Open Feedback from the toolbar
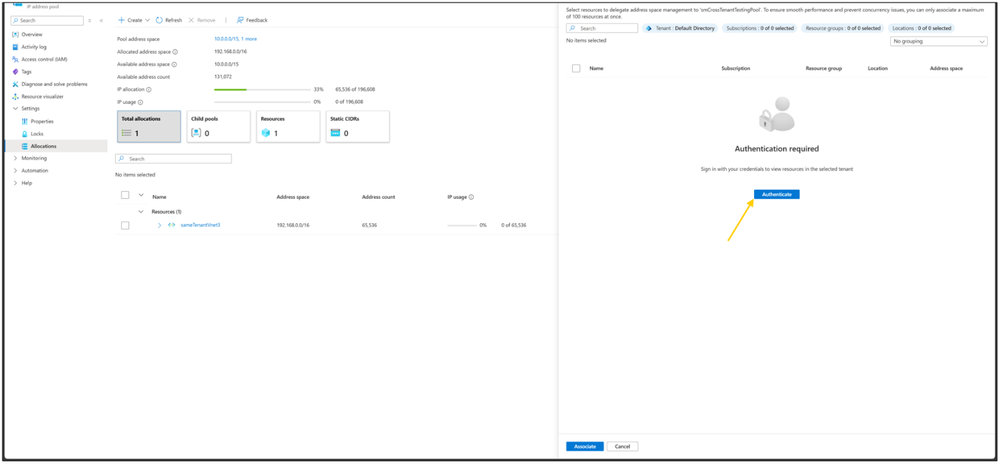 (252, 20)
